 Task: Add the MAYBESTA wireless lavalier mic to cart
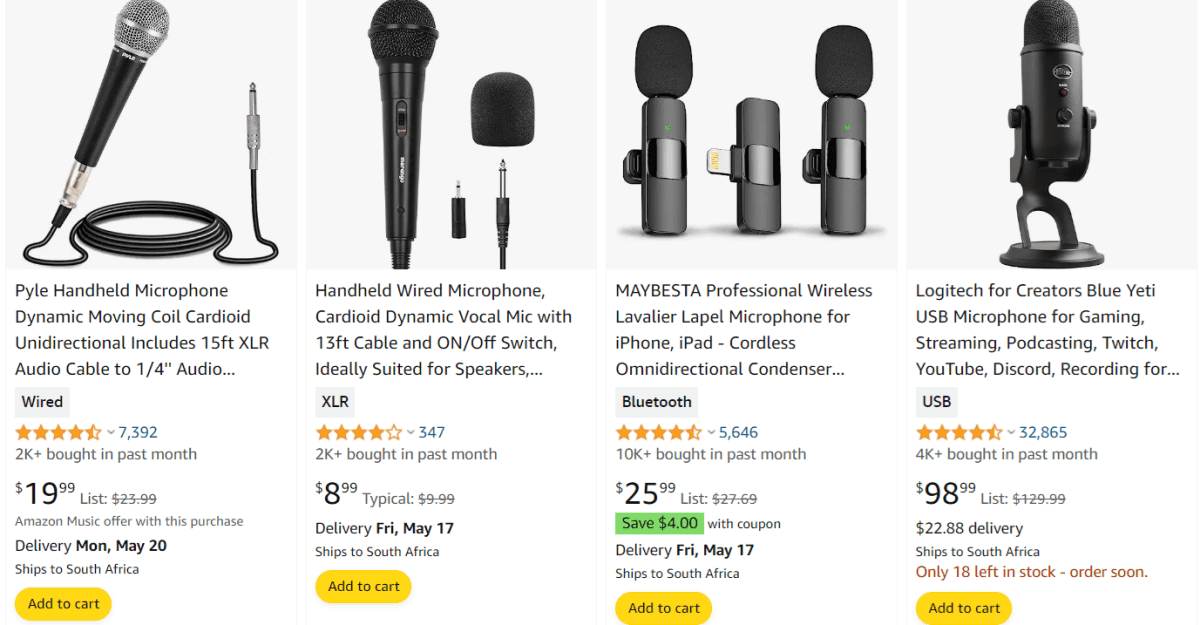[663, 607]
